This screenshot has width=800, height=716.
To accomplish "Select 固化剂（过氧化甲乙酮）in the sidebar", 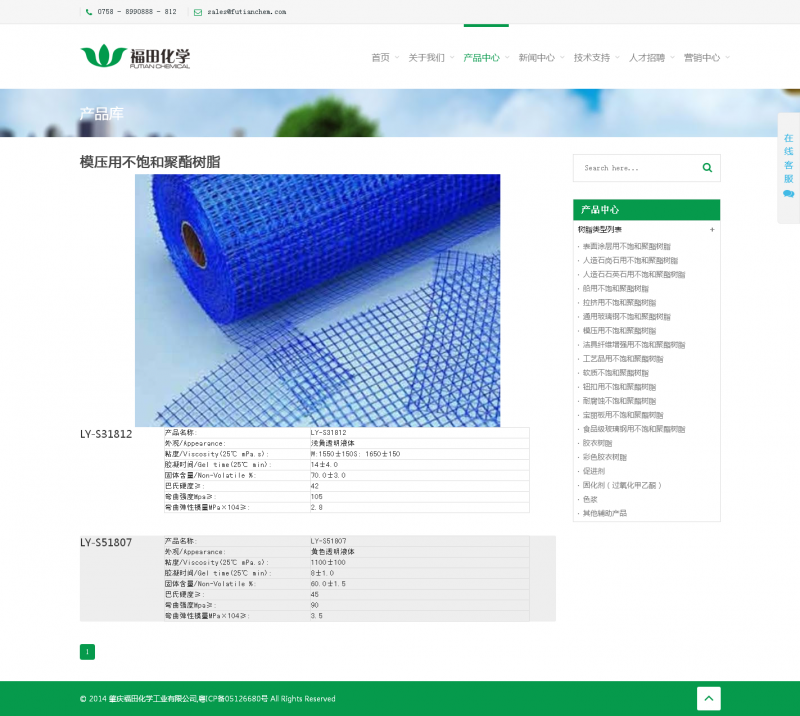I will [x=622, y=485].
